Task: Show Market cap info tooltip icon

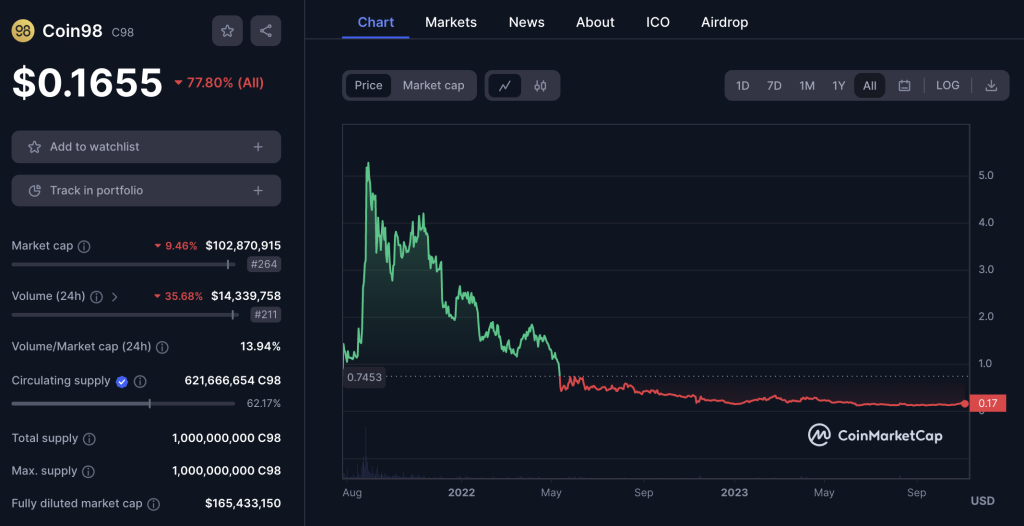Action: (84, 246)
